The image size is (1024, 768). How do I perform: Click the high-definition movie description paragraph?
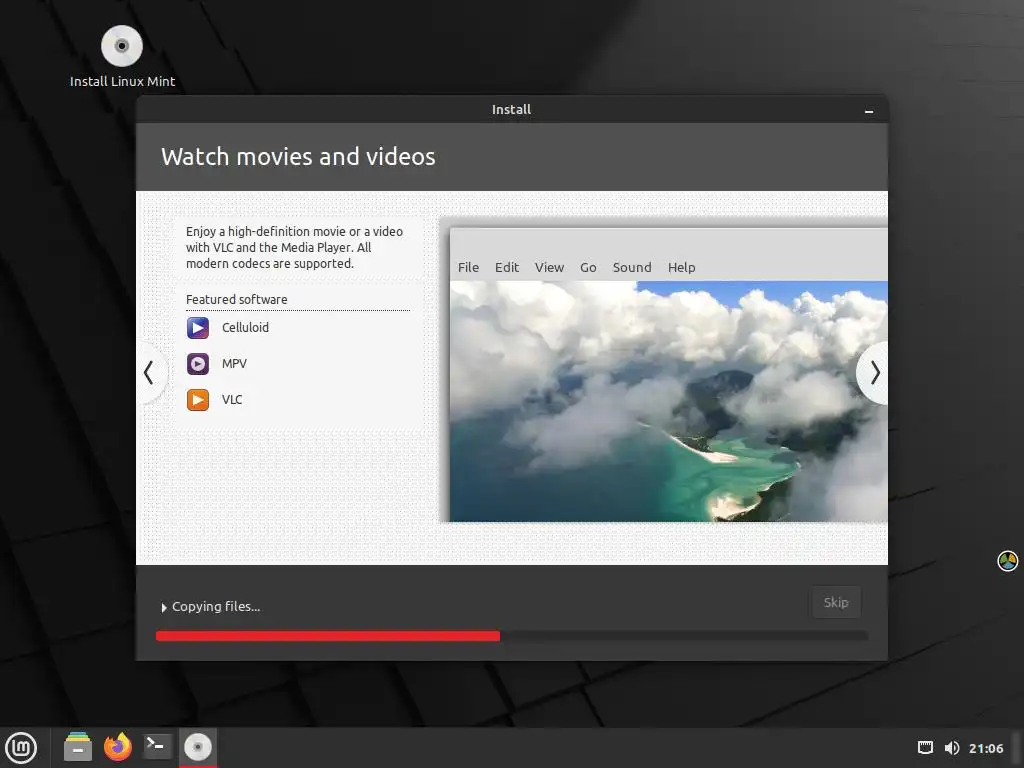[295, 248]
